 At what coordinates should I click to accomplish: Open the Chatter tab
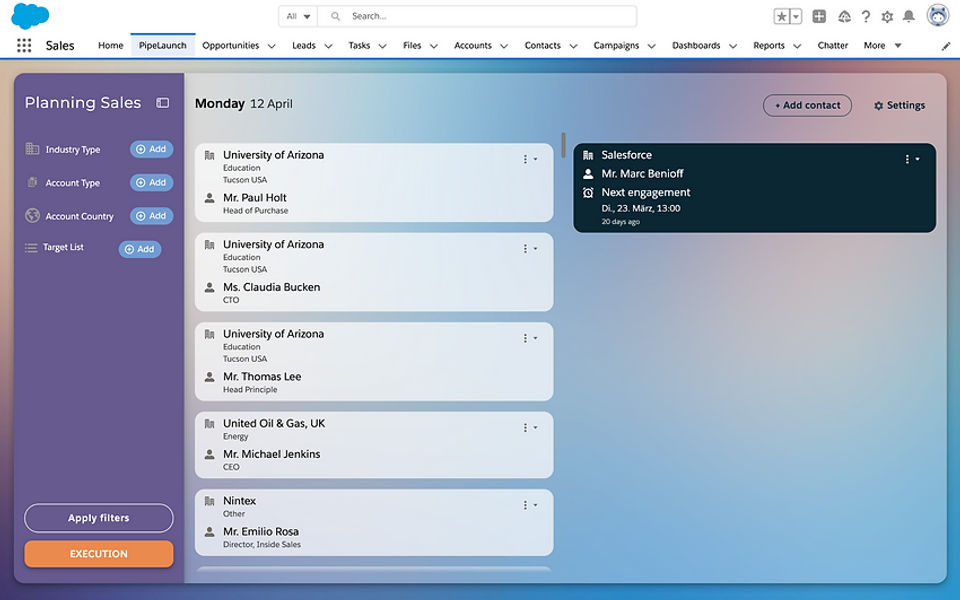coord(832,46)
